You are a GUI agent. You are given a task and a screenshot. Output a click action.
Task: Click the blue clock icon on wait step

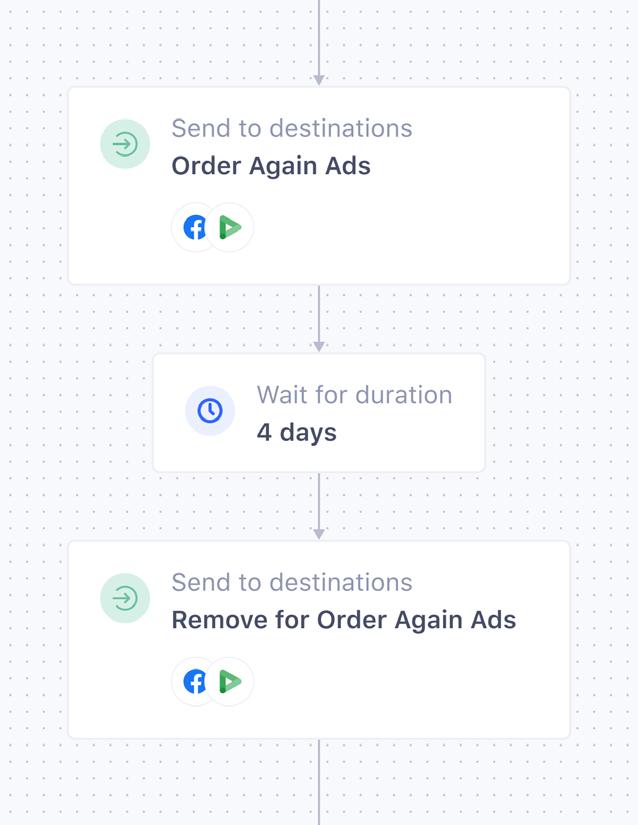(x=210, y=410)
